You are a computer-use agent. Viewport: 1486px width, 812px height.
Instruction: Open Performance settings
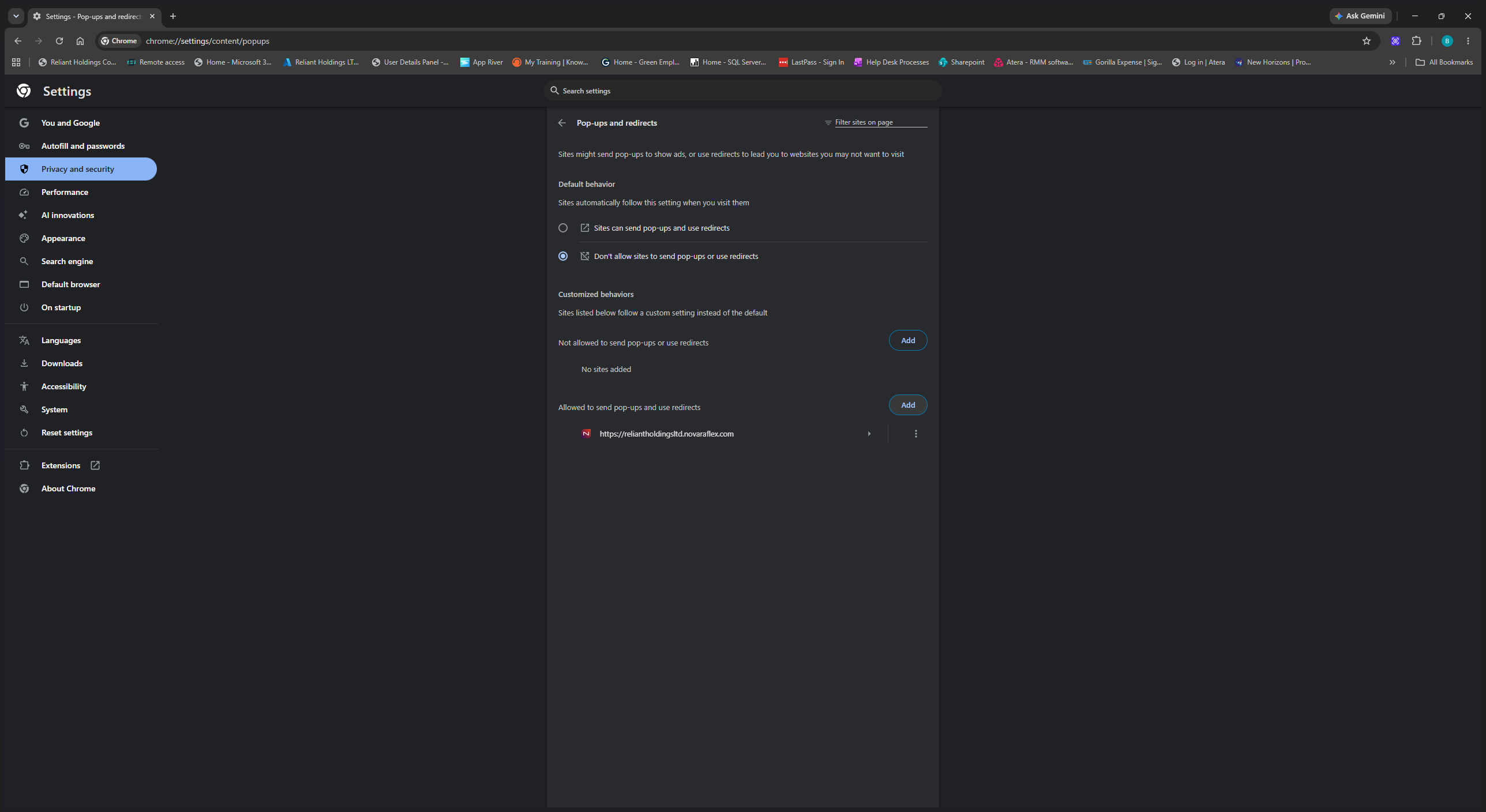click(x=81, y=192)
